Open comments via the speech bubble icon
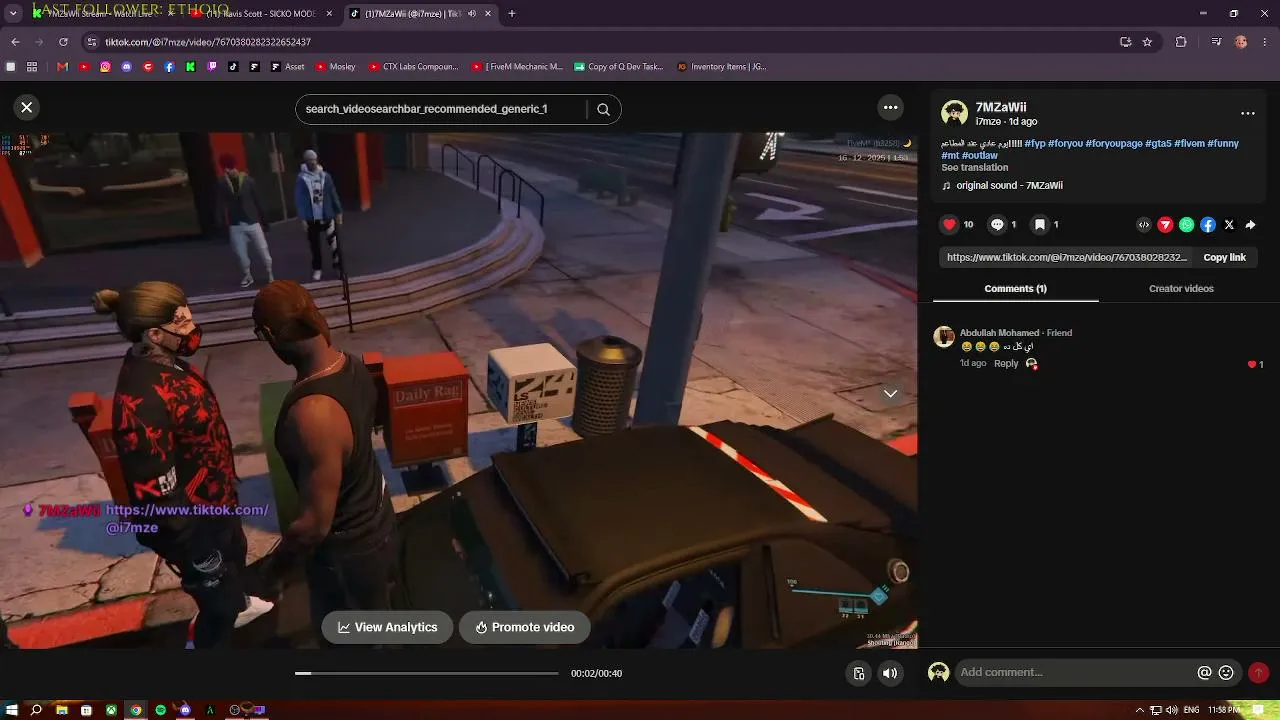The image size is (1280, 720). (997, 225)
